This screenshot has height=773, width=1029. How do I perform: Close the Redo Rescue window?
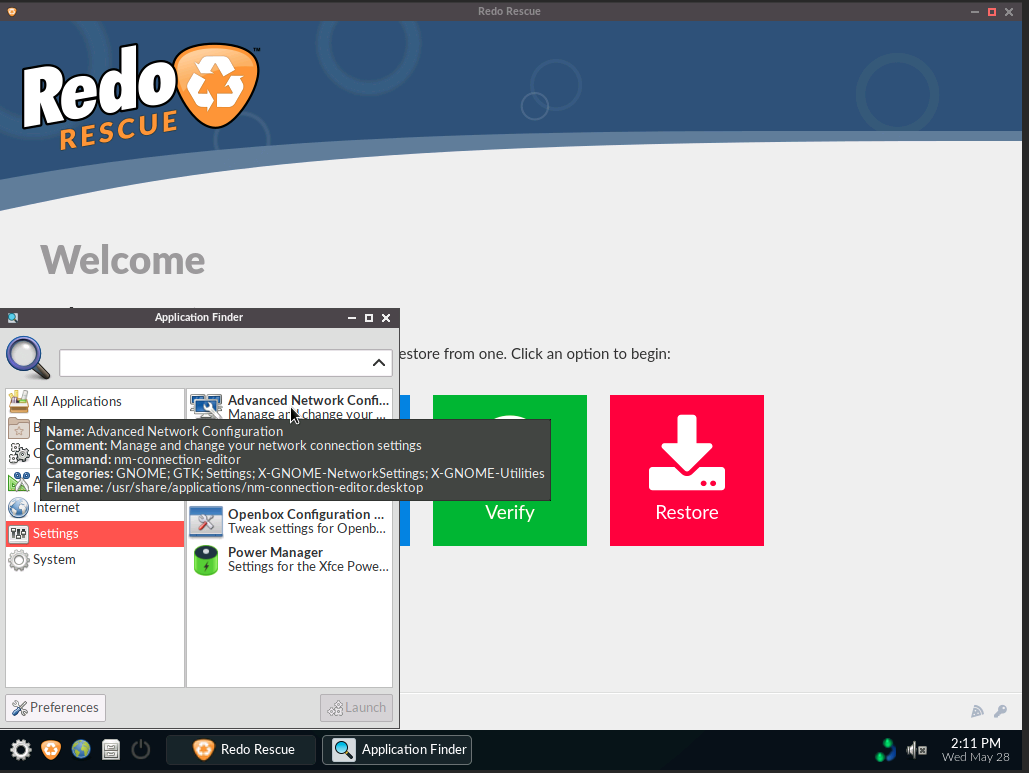coord(1009,12)
